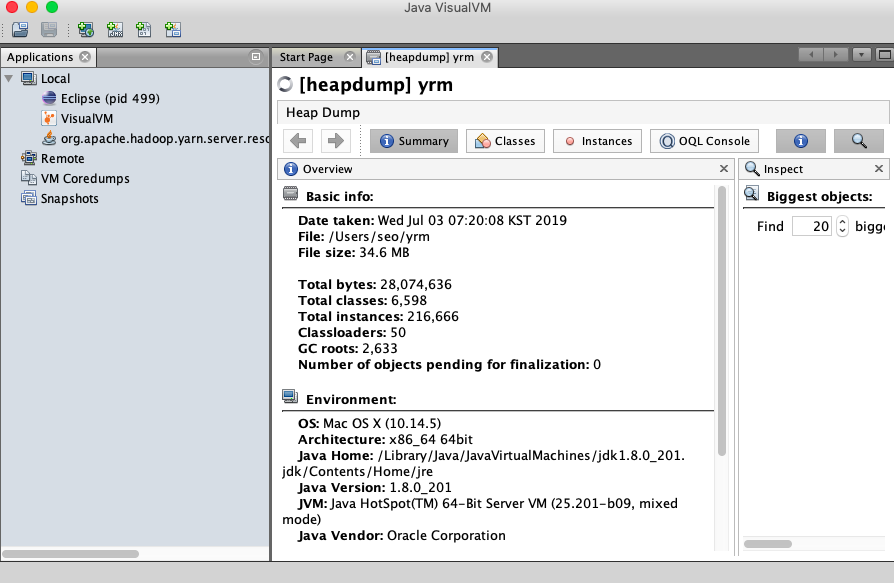Close the Inspect section
The image size is (894, 583).
pos(879,169)
